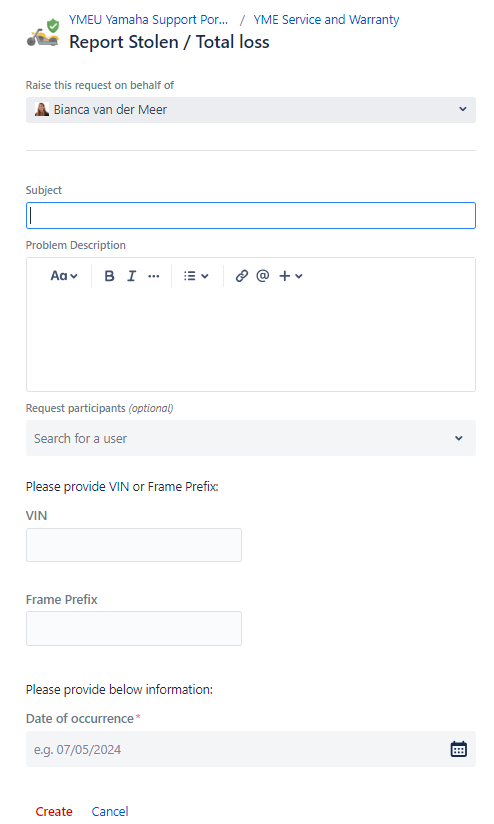Click Bianca van der Meer's avatar
The height and width of the screenshot is (824, 494).
42,109
